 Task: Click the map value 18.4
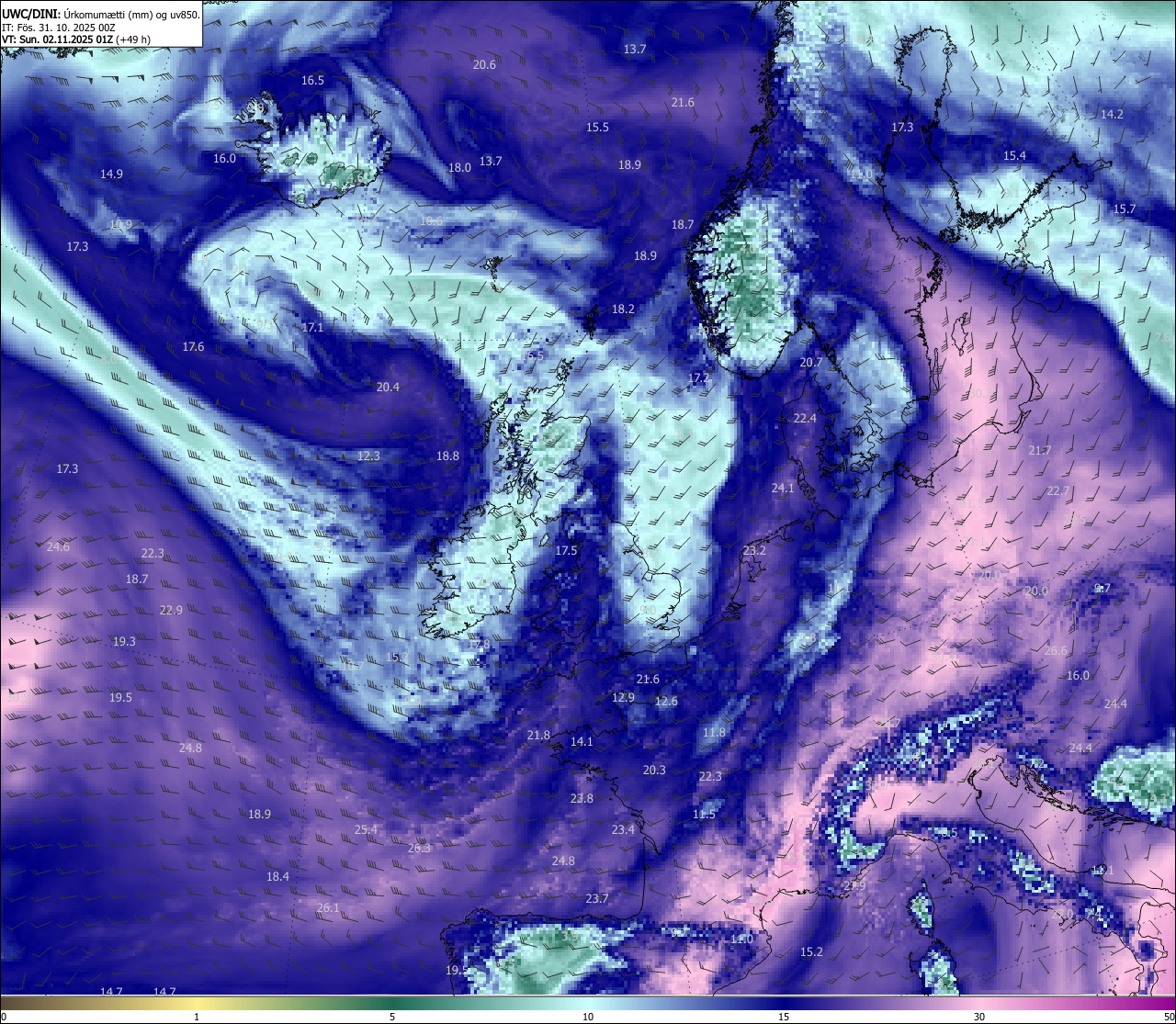click(277, 876)
